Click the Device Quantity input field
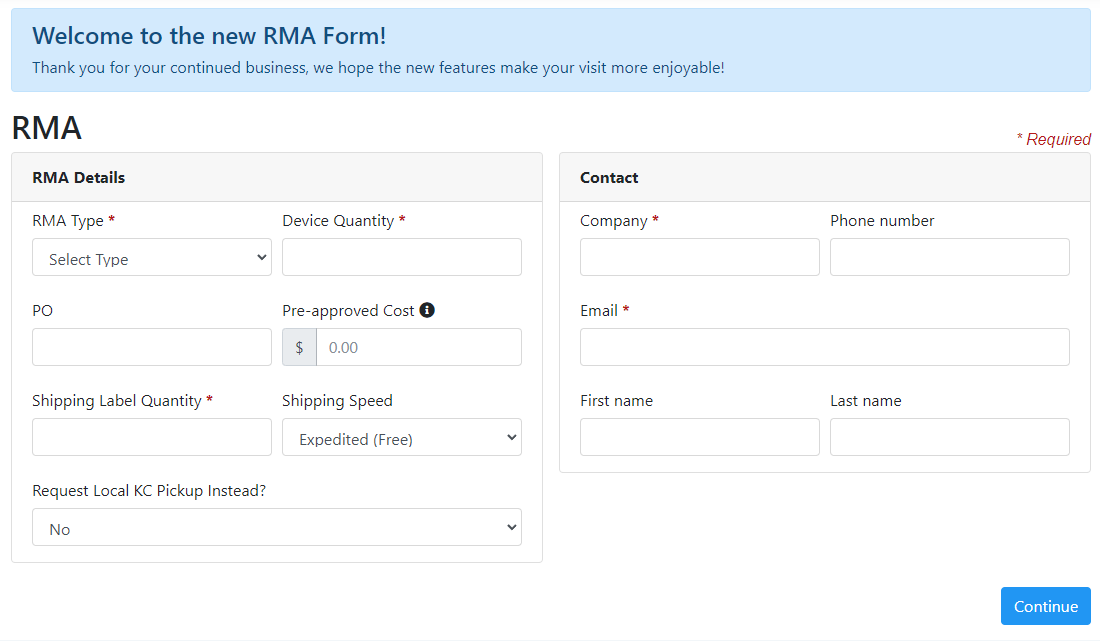The width and height of the screenshot is (1100, 641). click(401, 257)
